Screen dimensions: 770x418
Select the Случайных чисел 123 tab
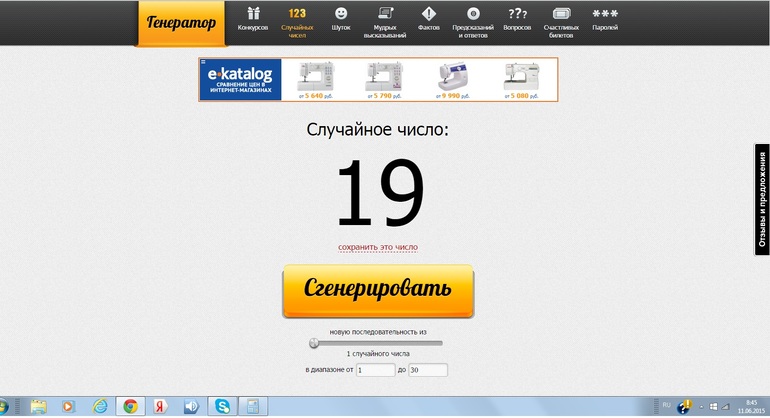tap(297, 20)
